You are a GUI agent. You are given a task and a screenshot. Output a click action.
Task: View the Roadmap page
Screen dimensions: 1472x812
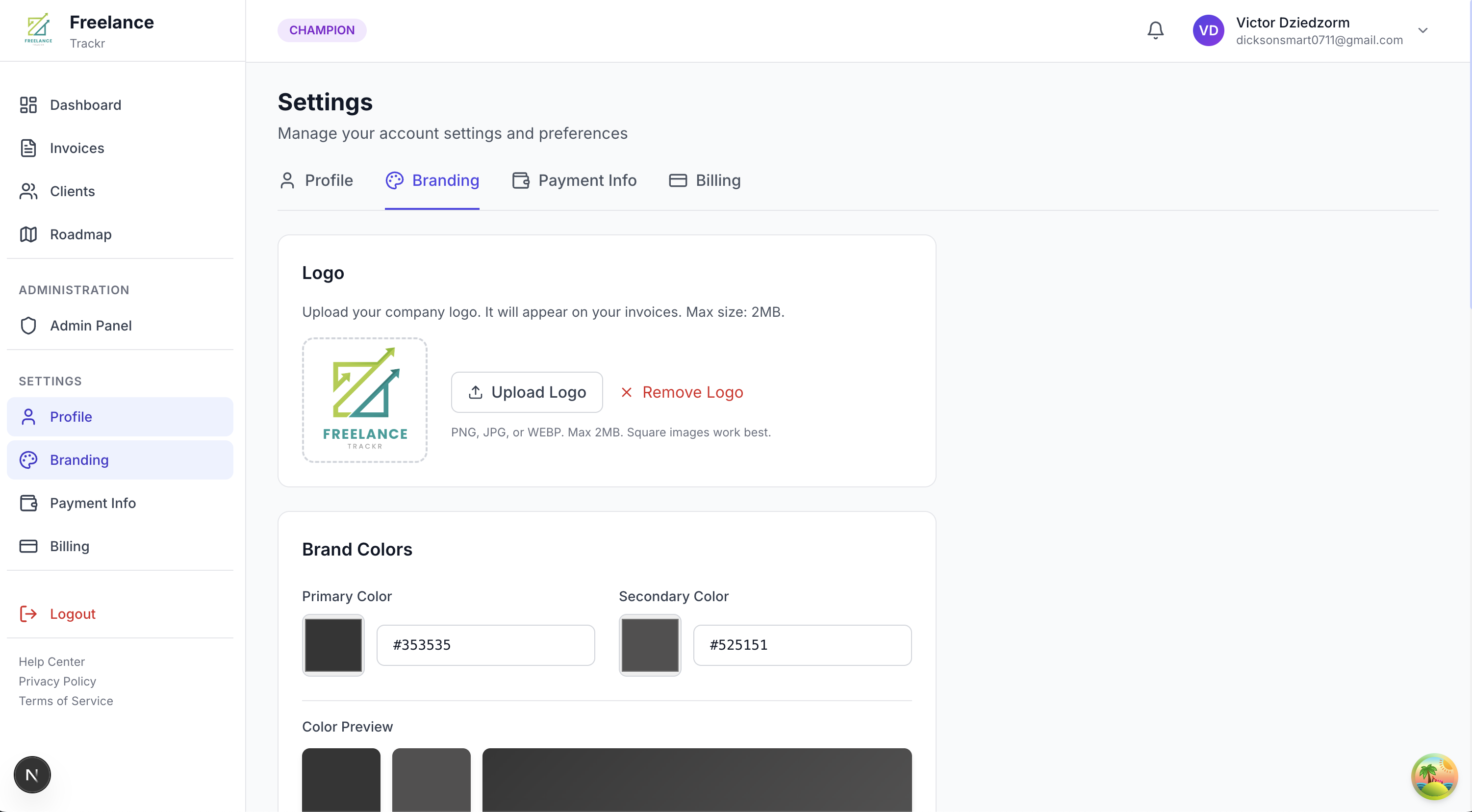click(x=80, y=234)
